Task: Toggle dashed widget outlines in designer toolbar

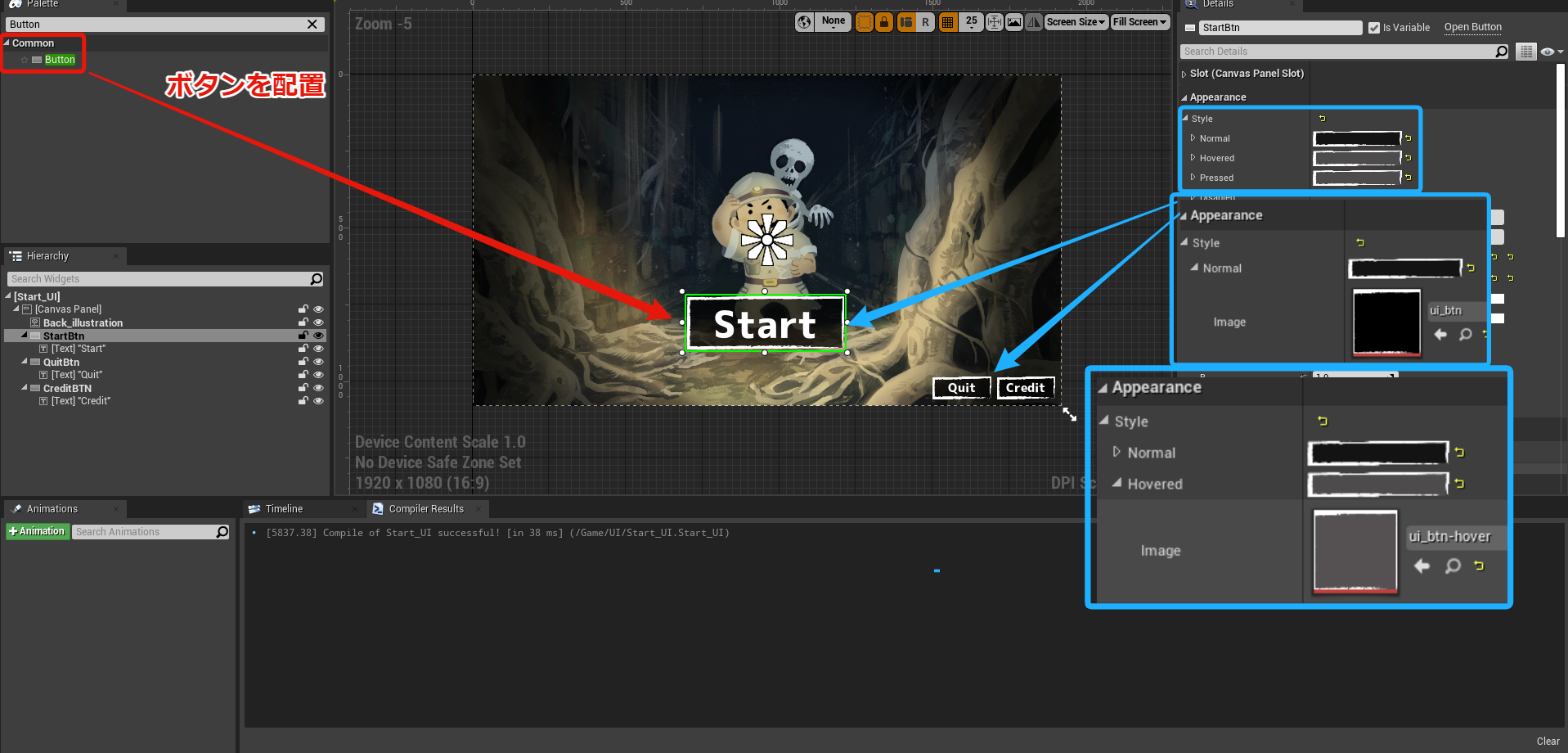Action: click(865, 22)
